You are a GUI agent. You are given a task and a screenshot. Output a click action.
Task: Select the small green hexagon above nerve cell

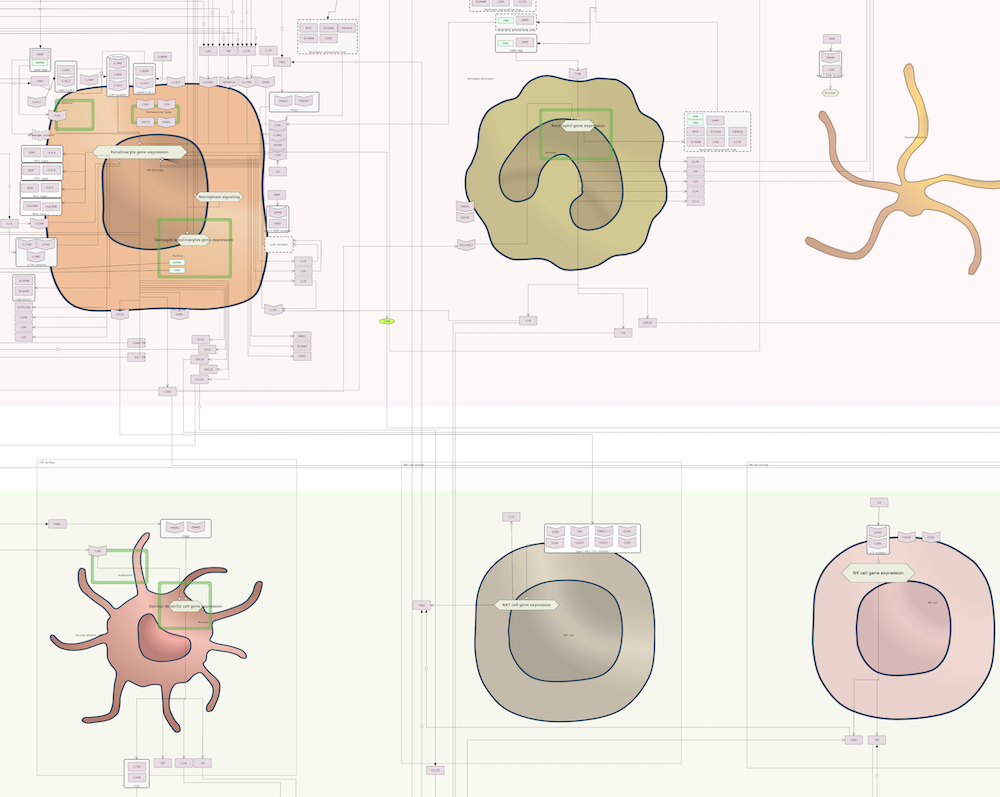coord(830,92)
